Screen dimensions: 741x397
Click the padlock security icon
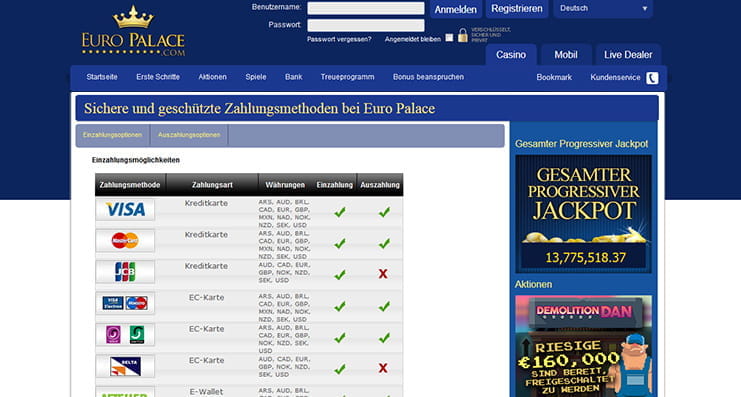tap(463, 35)
